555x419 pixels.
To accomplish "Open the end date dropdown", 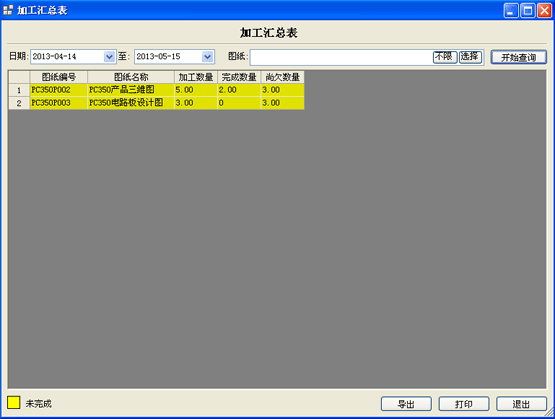I will 208,57.
